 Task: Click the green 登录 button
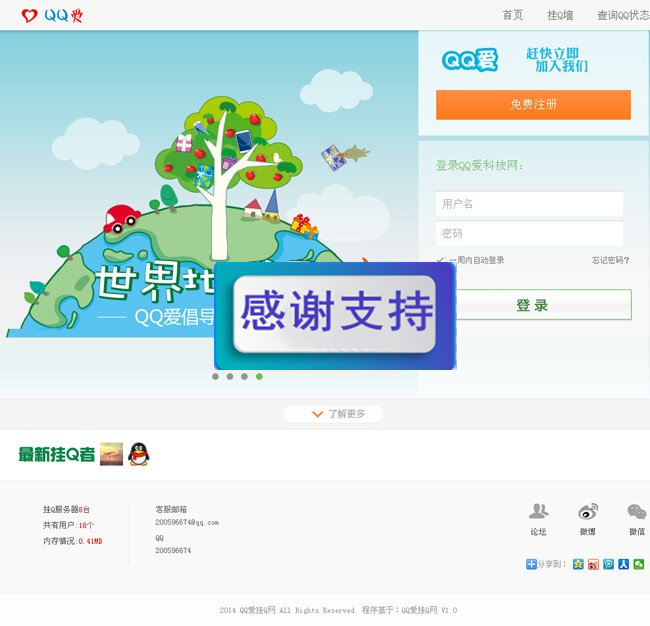543,305
